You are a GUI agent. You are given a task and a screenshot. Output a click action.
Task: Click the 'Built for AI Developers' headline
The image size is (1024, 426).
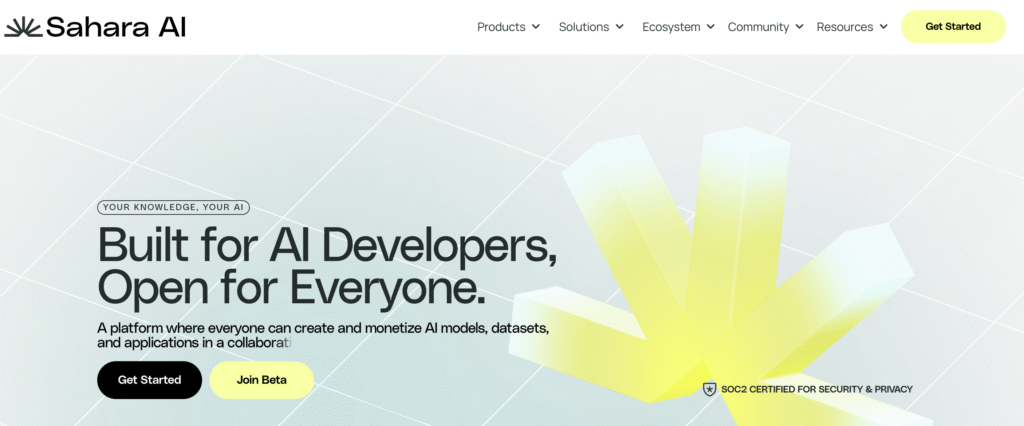327,245
